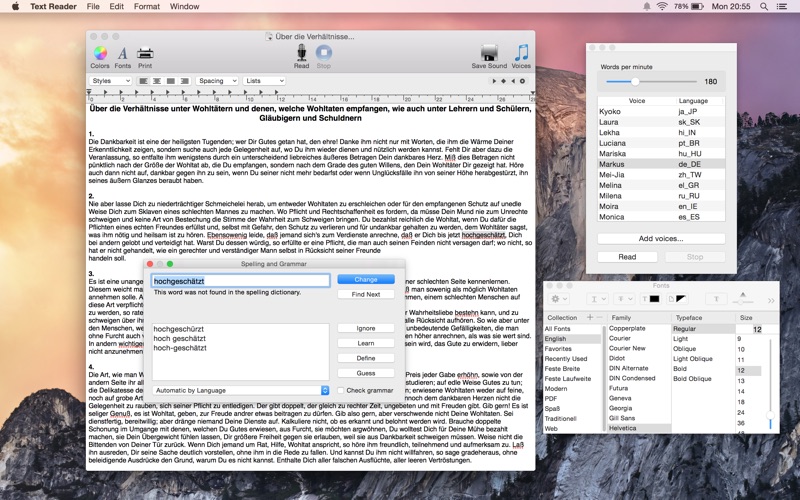Click the Wi-Fi status icon
The height and width of the screenshot is (500, 800).
662,7
